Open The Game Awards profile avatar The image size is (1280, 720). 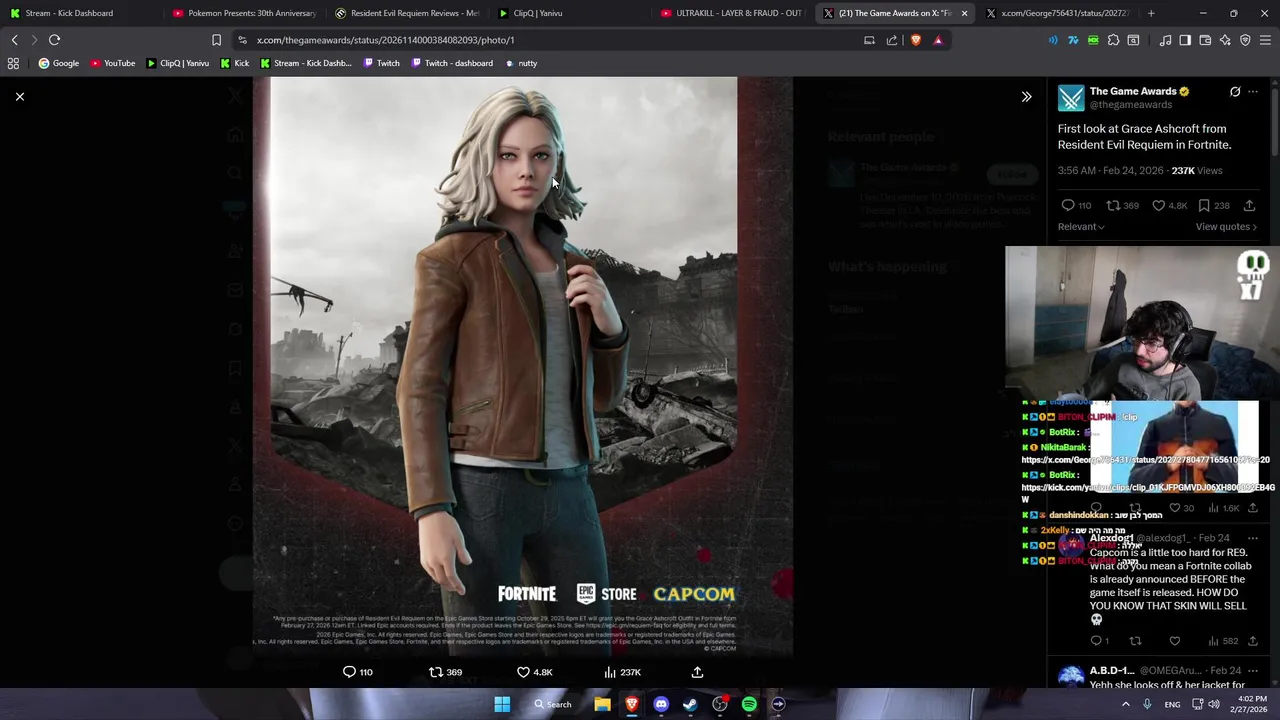click(x=1071, y=97)
